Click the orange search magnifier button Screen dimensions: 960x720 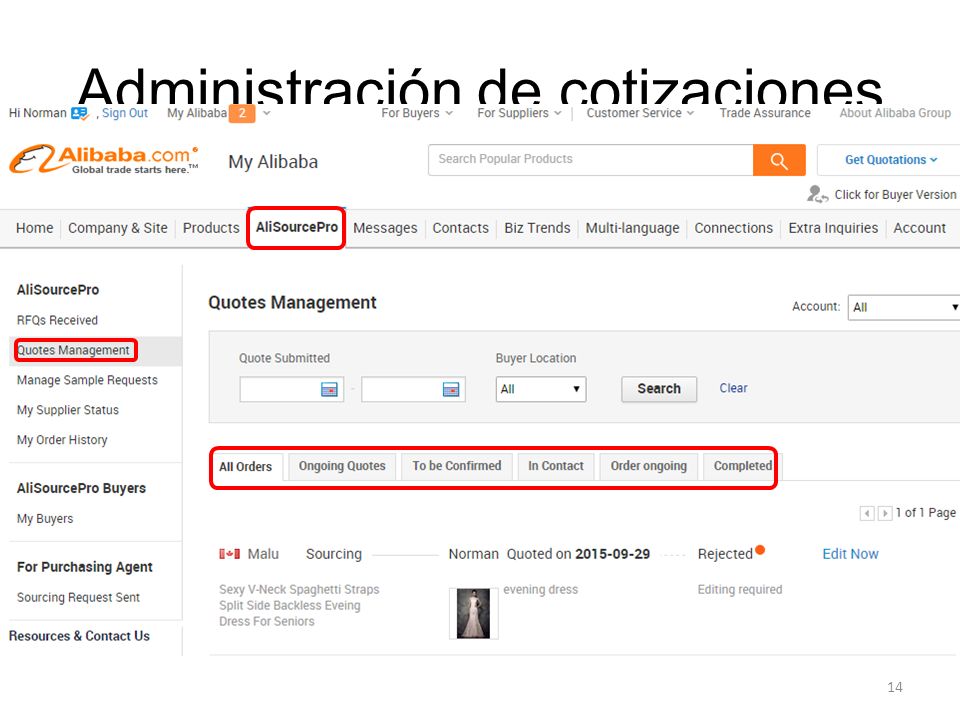(779, 160)
